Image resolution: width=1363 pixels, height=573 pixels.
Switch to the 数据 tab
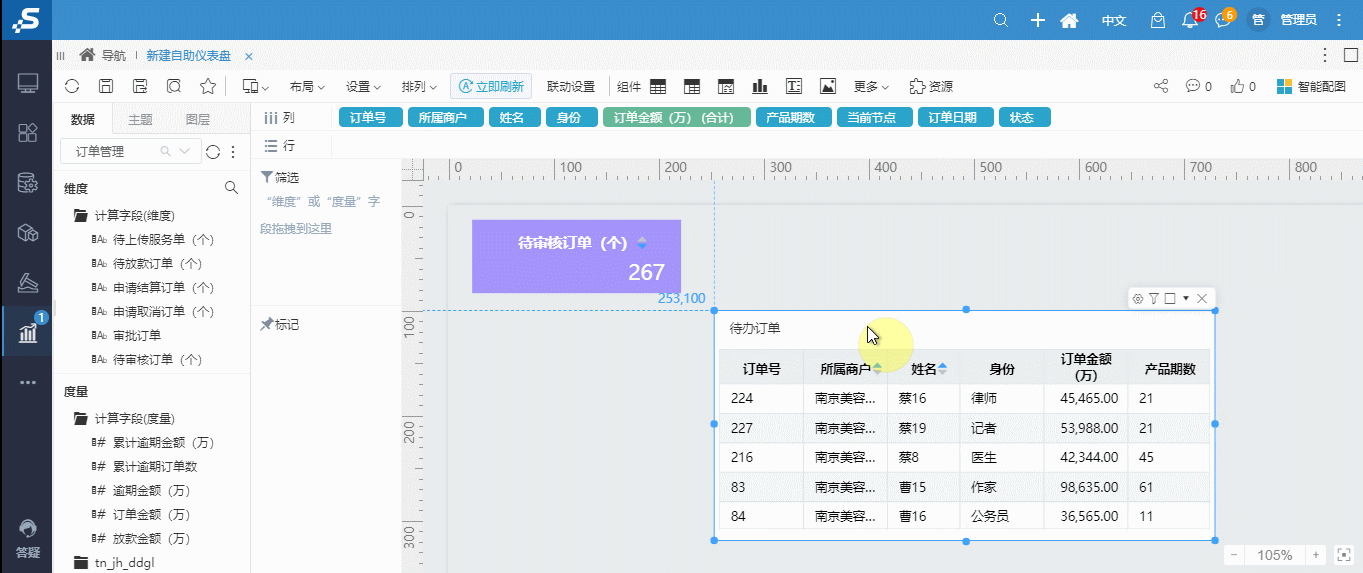tap(83, 119)
